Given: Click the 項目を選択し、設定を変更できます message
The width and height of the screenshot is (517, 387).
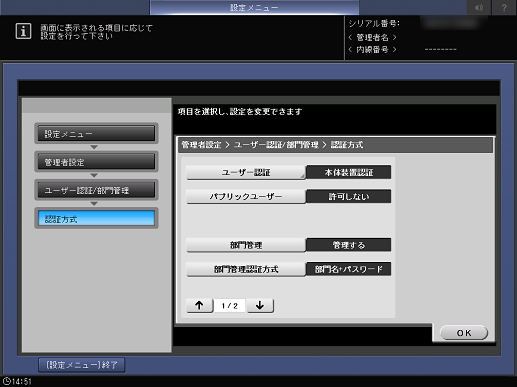Looking at the screenshot, I should click(240, 112).
